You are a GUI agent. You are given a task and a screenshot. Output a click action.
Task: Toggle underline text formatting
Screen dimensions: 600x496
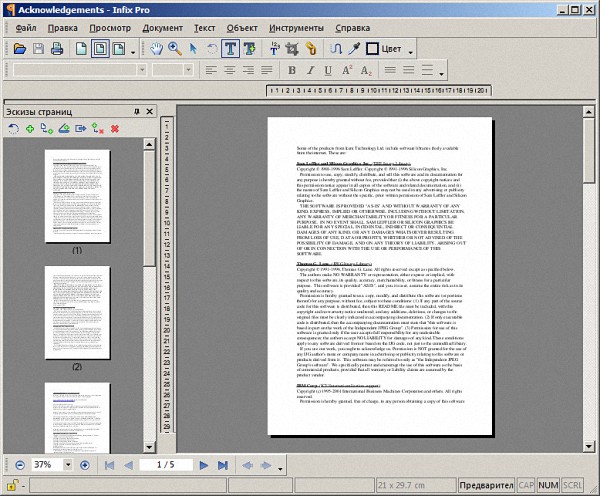click(330, 71)
